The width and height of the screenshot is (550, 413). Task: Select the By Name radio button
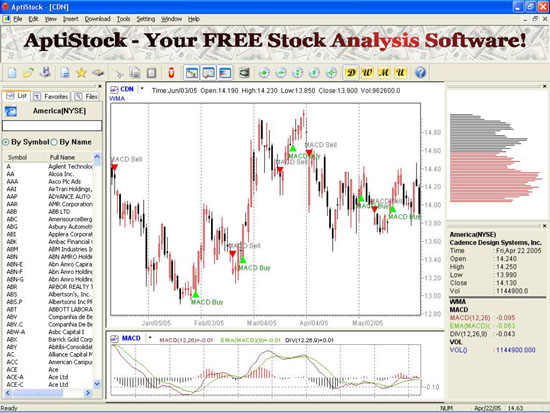54,142
